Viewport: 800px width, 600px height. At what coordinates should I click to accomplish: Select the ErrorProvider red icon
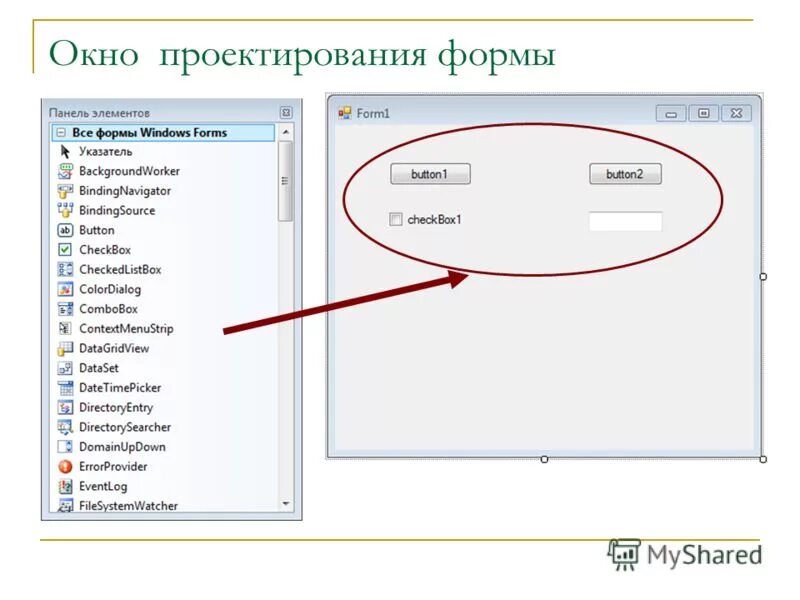(x=65, y=466)
